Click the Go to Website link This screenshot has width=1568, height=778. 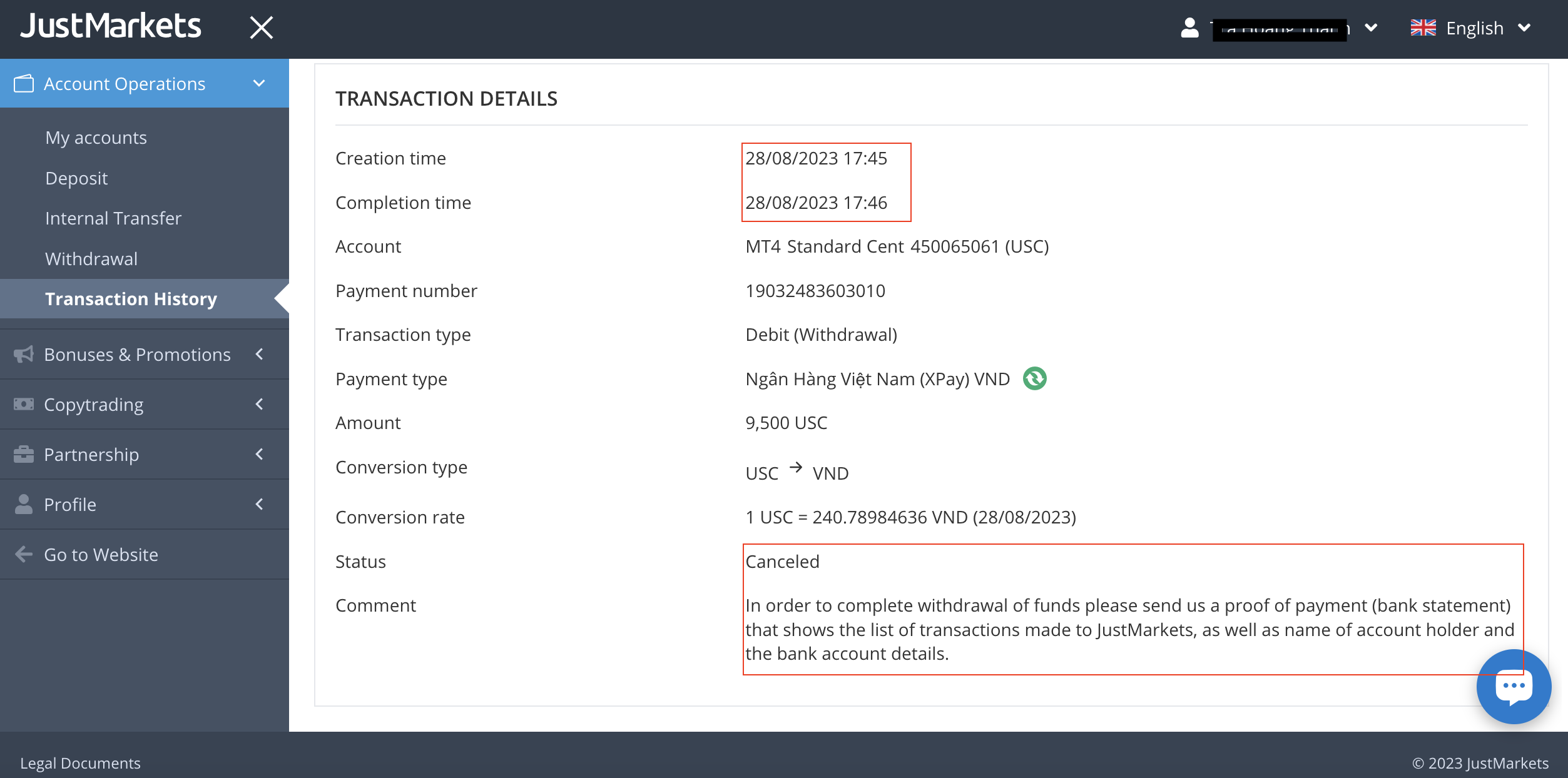101,554
